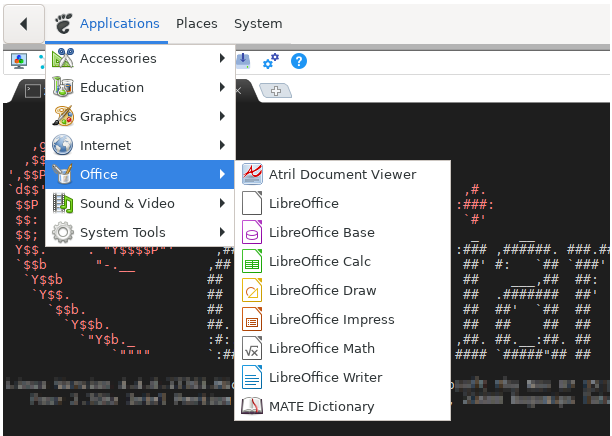Click the blue help question mark icon
612x436 pixels.
[x=299, y=61]
